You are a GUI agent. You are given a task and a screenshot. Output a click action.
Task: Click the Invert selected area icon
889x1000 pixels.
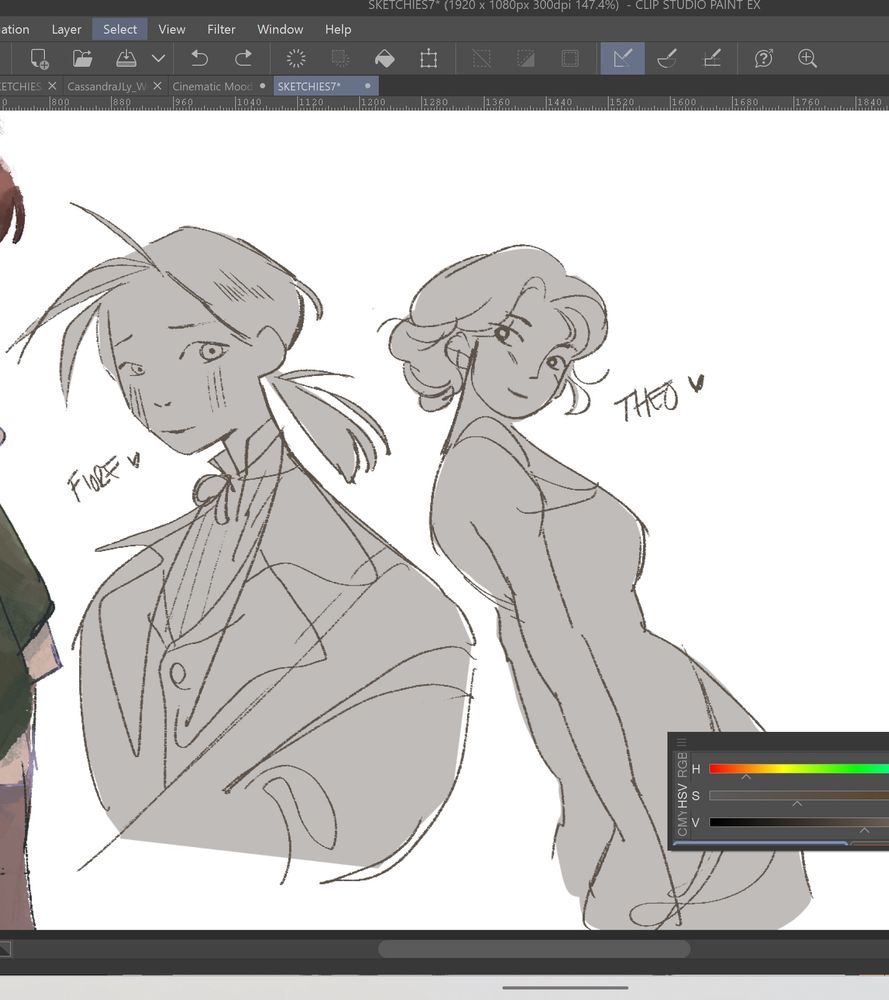525,59
